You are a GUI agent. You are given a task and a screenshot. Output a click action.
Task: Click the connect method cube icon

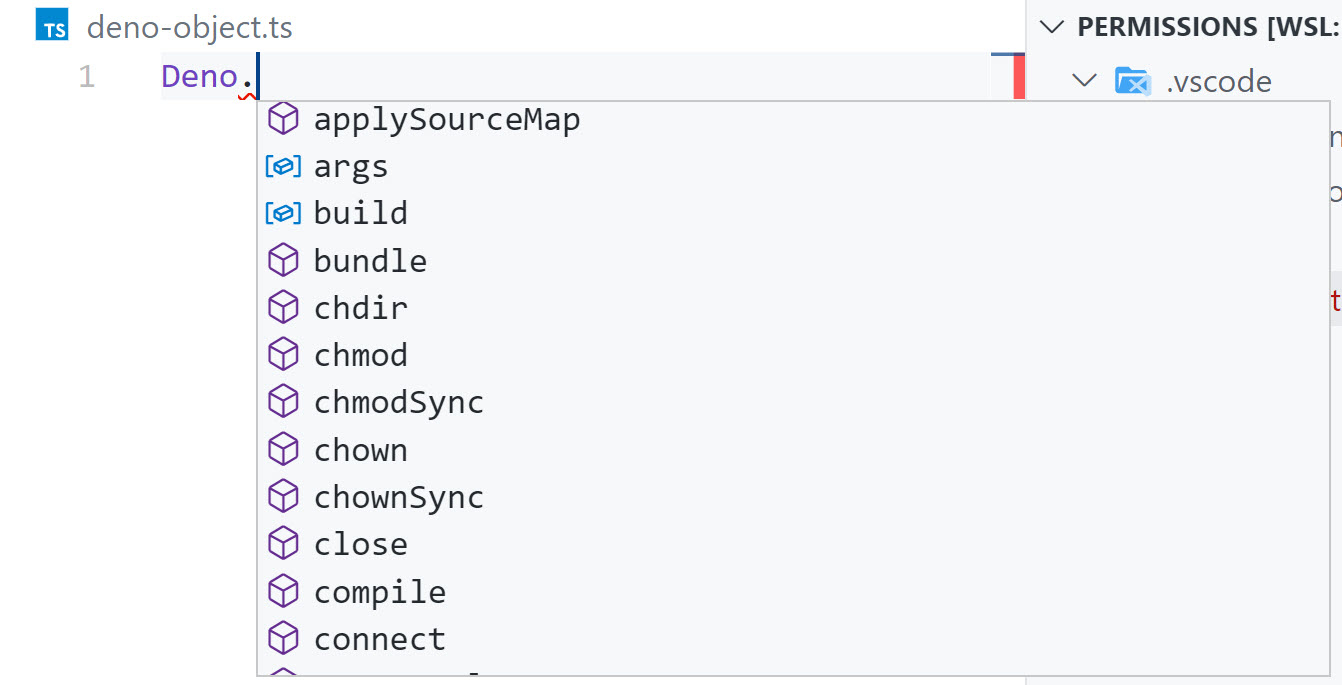284,639
